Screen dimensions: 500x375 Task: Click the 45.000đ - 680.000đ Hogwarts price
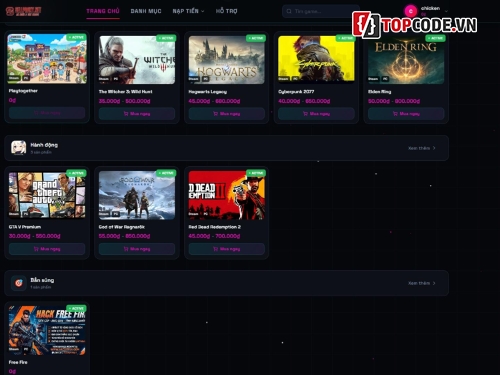[214, 101]
